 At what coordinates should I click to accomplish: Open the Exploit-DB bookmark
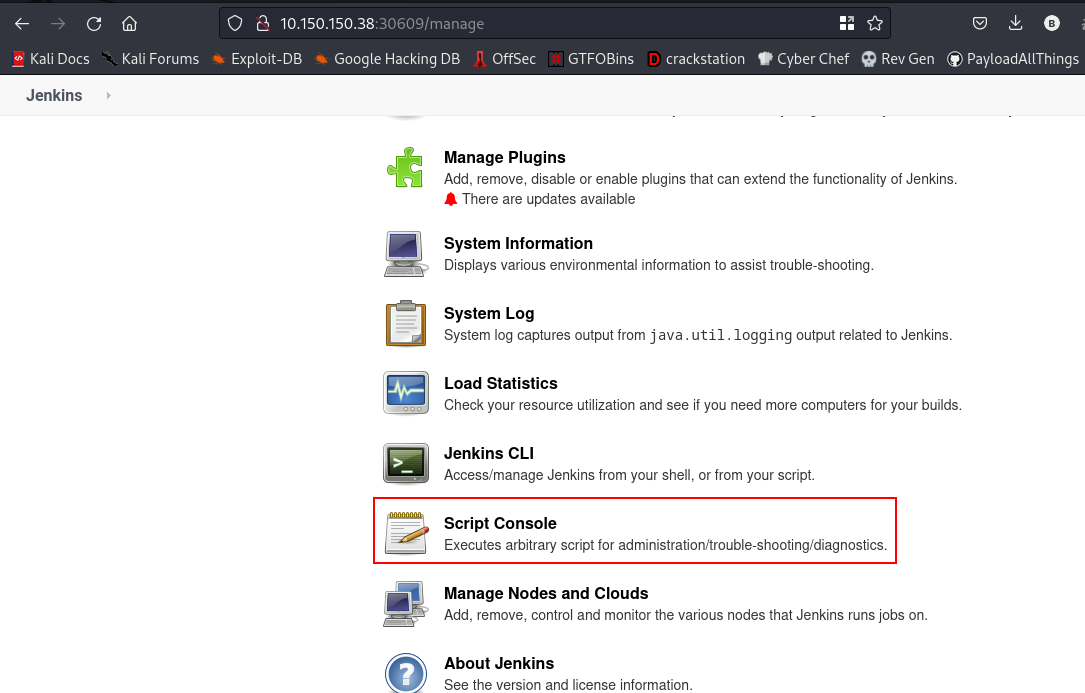point(257,59)
